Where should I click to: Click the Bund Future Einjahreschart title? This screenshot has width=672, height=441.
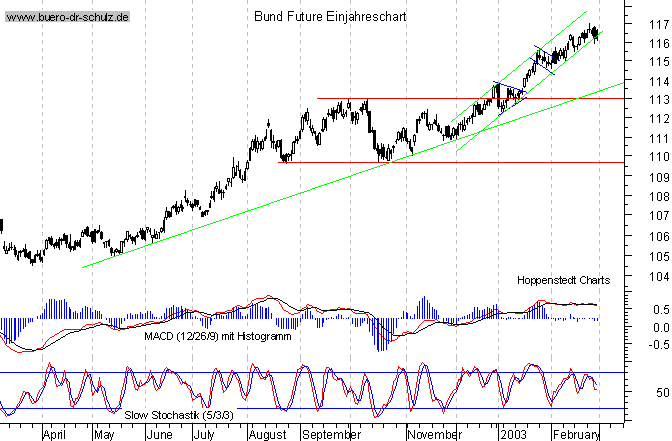(330, 17)
